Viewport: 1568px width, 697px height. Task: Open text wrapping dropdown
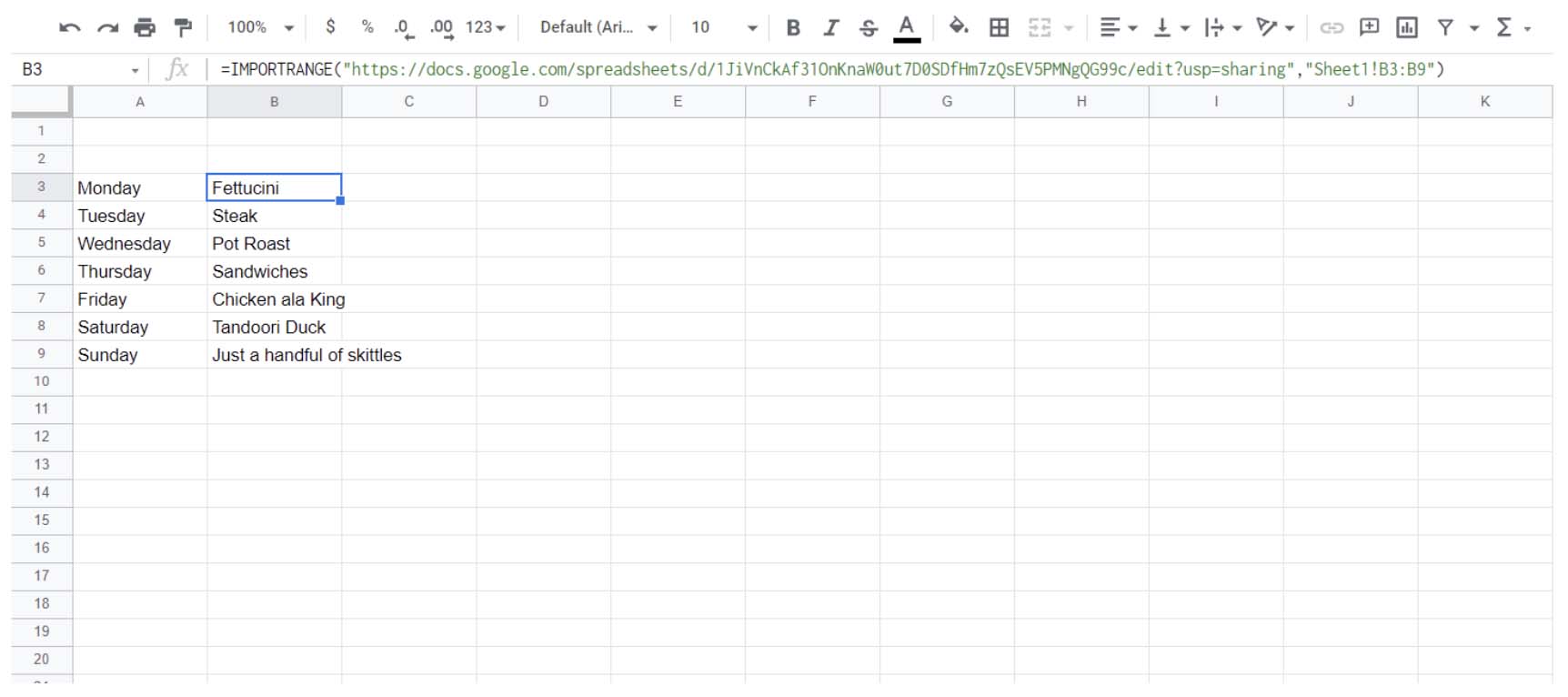1223,27
